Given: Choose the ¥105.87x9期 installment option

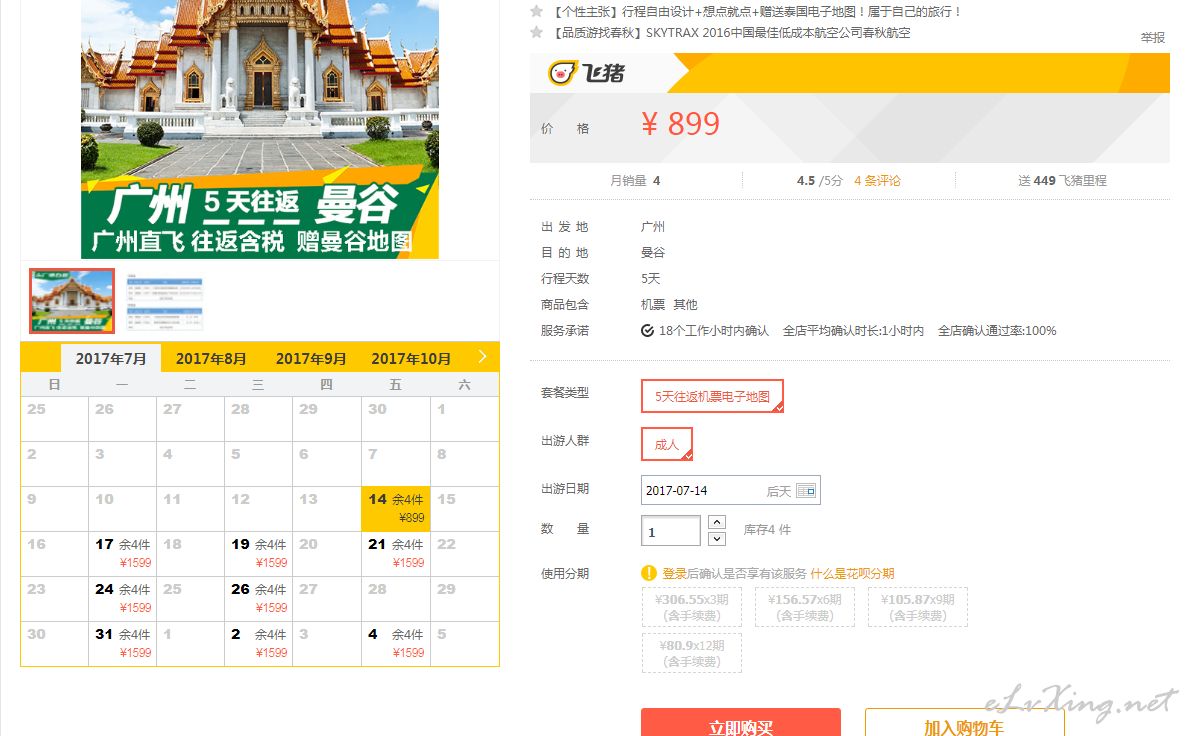Looking at the screenshot, I should point(918,607).
